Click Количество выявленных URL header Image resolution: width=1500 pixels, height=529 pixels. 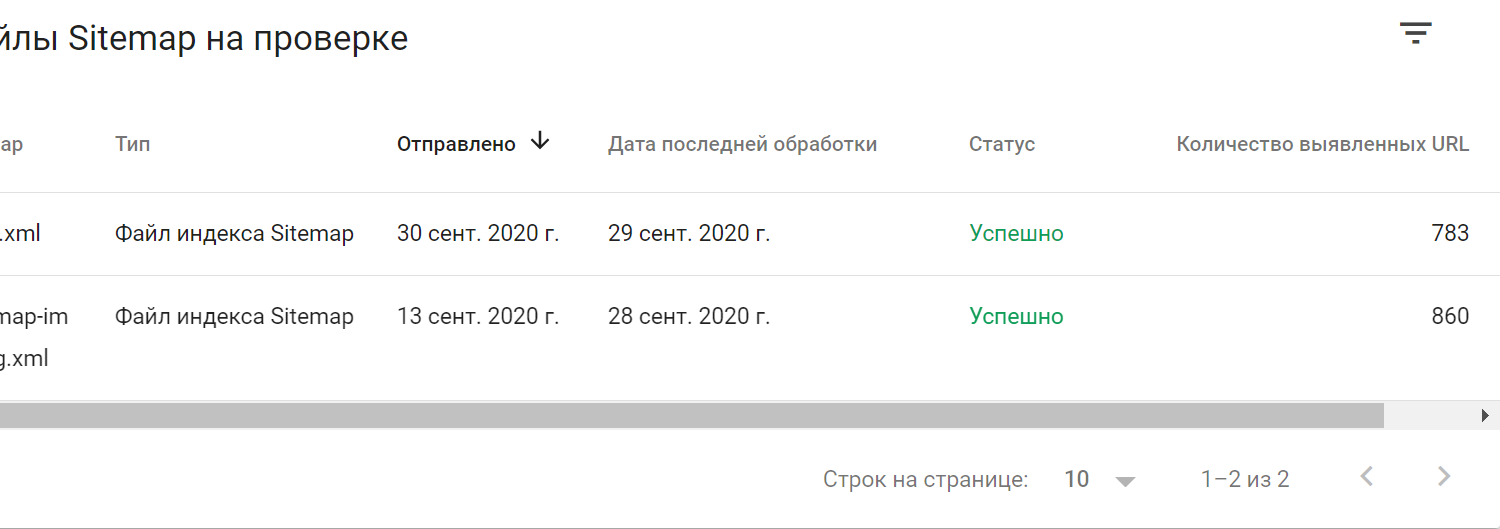1322,144
